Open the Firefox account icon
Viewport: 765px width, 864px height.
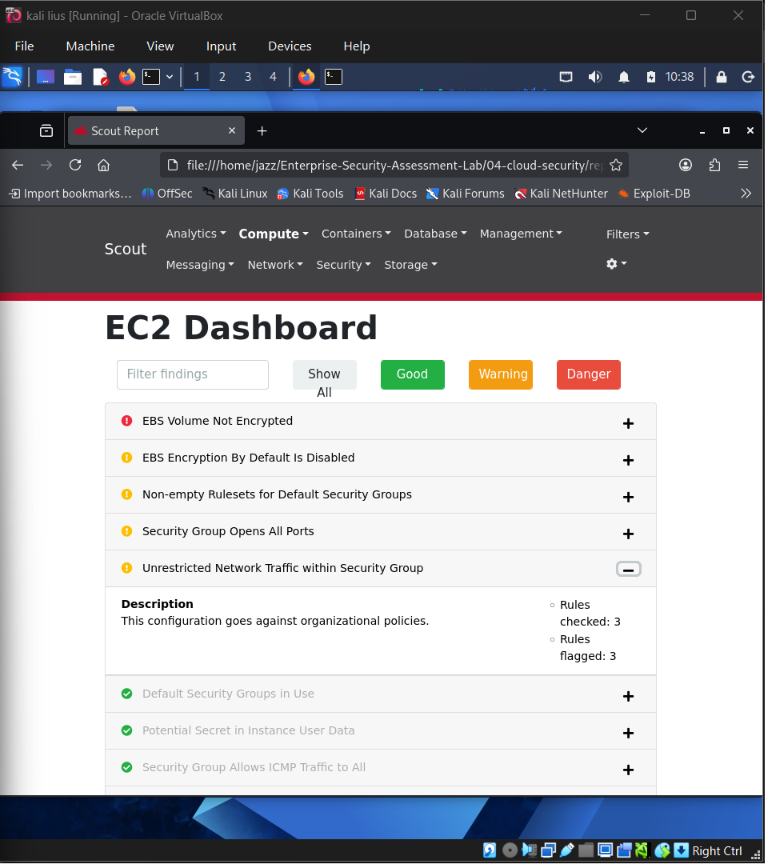[x=685, y=165]
